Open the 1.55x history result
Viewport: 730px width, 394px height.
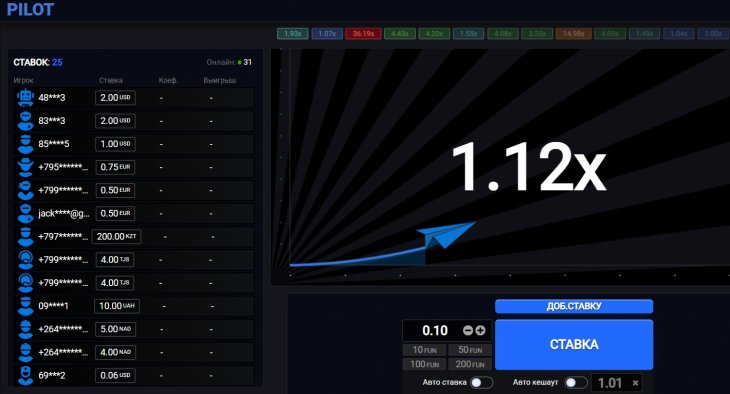468,34
